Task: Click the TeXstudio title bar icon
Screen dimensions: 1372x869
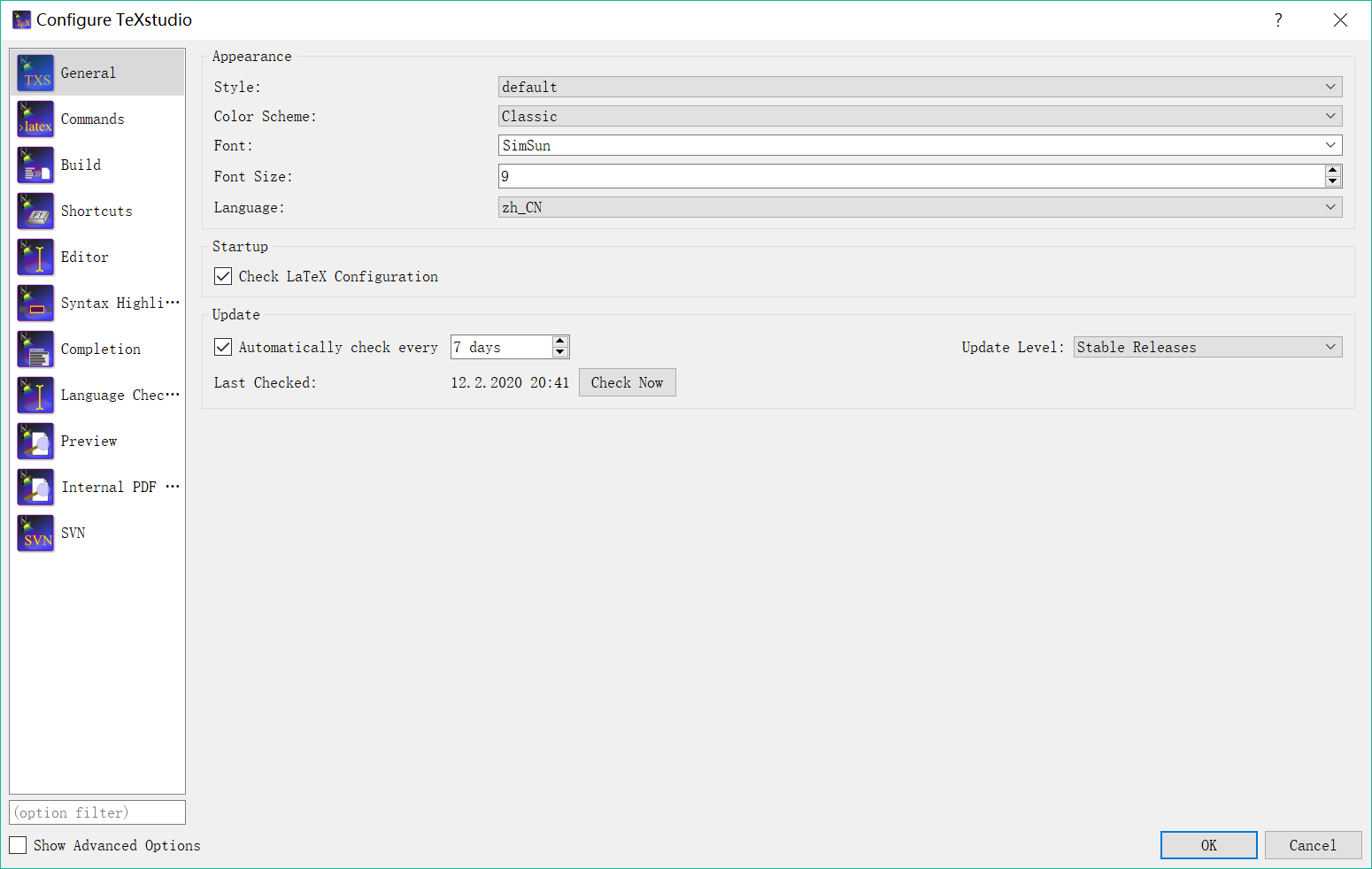Action: coord(21,19)
